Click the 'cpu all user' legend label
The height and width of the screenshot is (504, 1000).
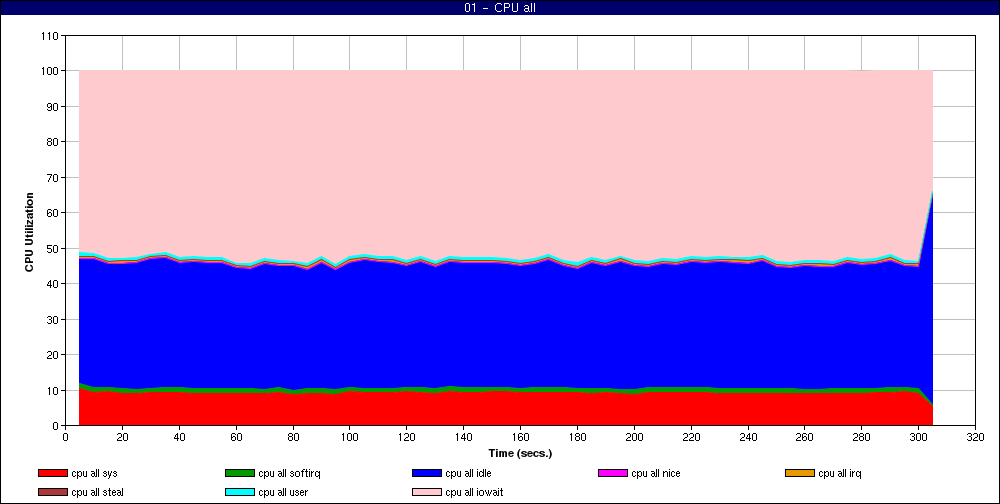pyautogui.click(x=283, y=493)
